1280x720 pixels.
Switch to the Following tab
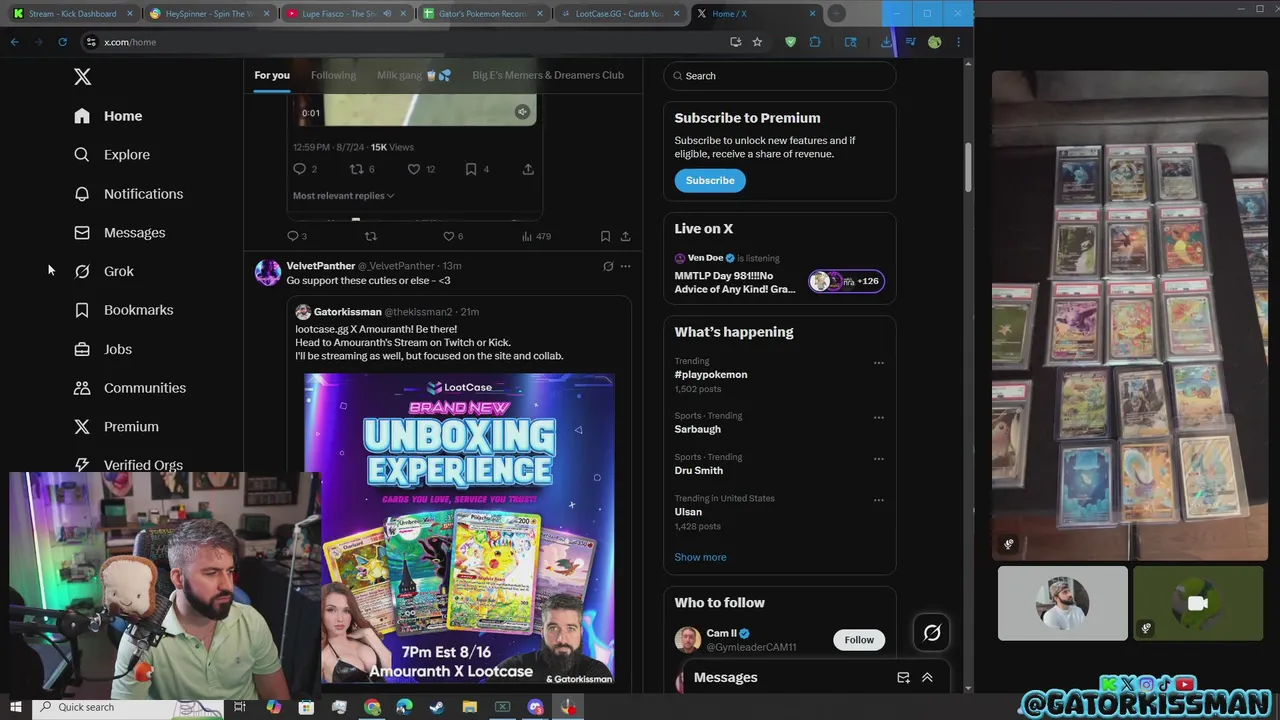tap(333, 75)
